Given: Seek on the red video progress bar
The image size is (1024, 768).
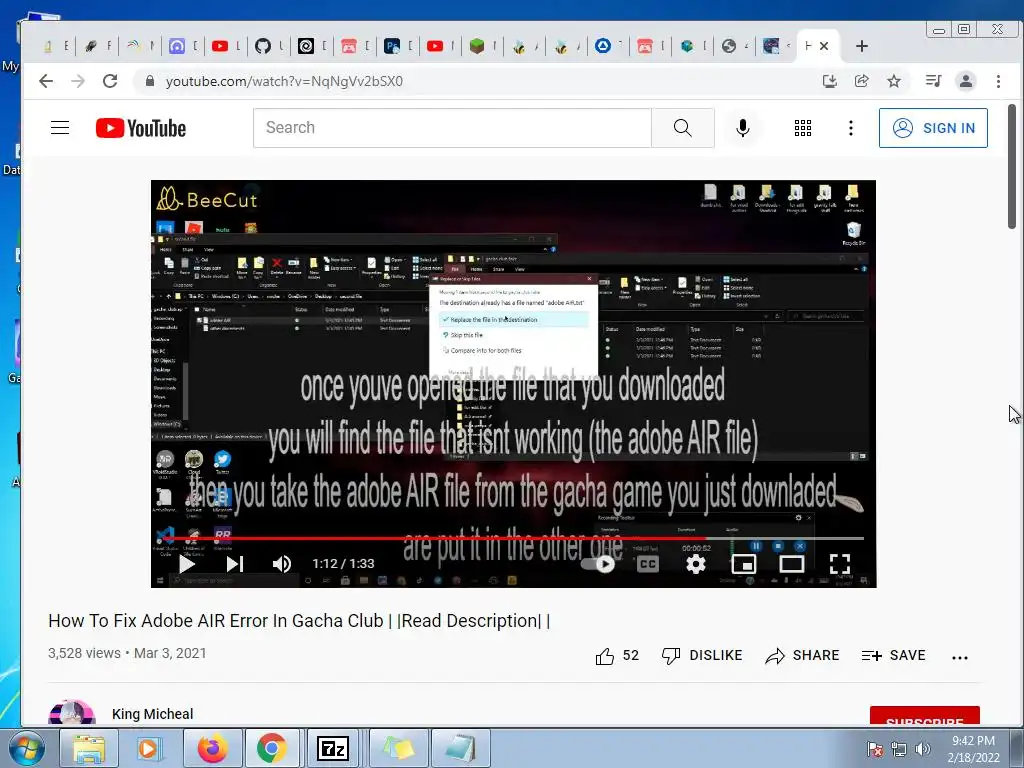Looking at the screenshot, I should (513, 539).
